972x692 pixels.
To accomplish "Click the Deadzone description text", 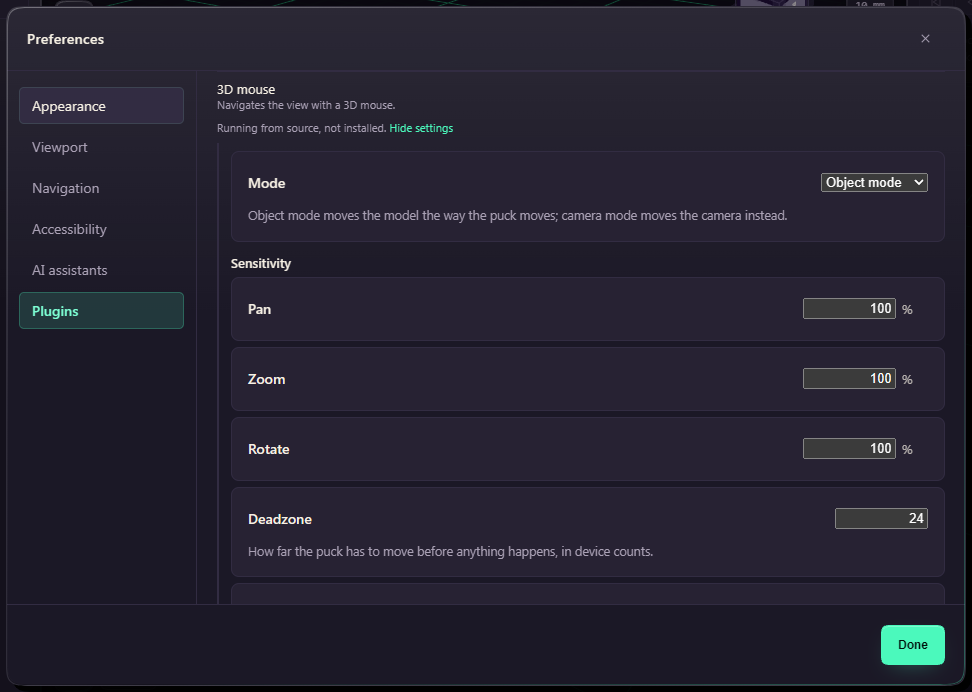I will (x=451, y=551).
